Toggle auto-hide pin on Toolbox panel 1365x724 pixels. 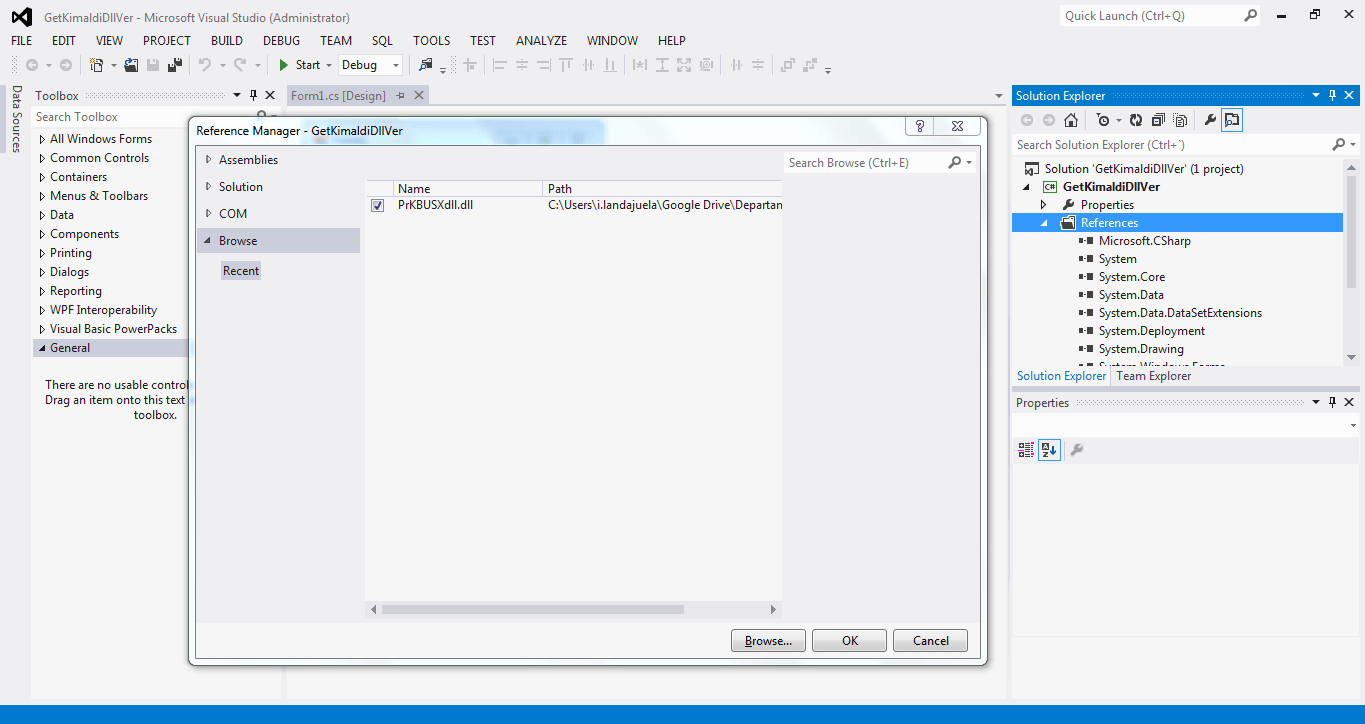253,95
